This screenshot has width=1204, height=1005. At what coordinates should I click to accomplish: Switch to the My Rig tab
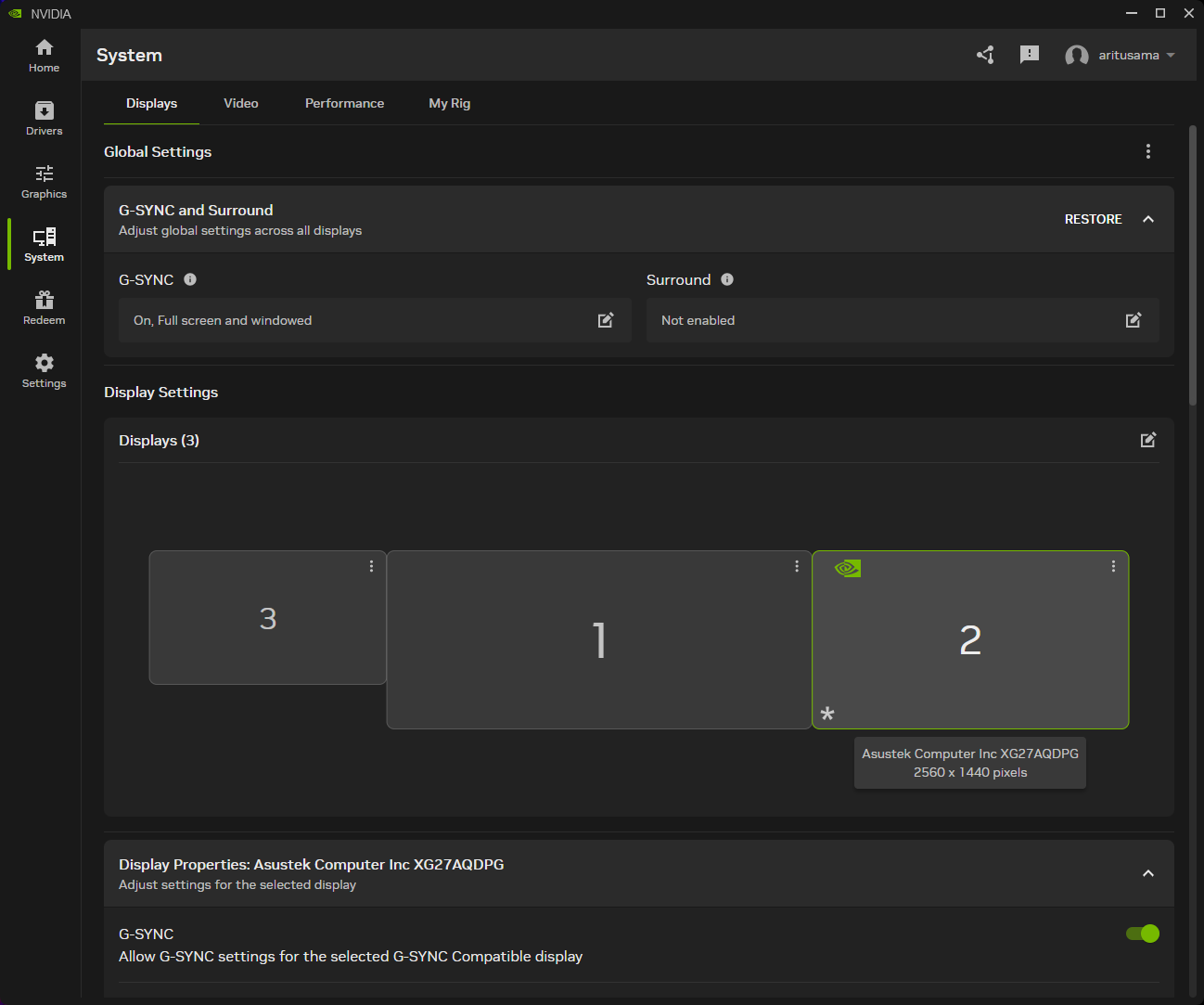(x=450, y=104)
